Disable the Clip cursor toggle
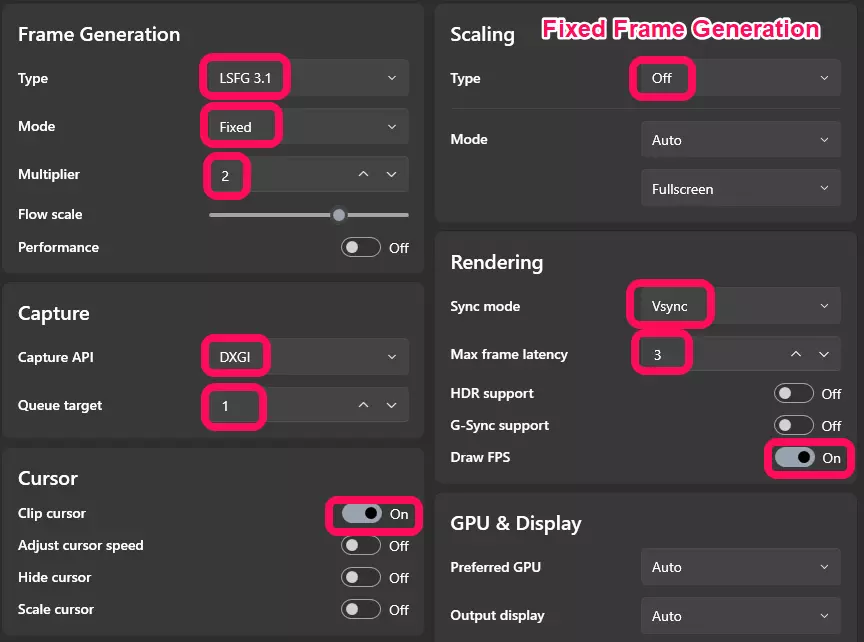The image size is (864, 642). pos(361,514)
